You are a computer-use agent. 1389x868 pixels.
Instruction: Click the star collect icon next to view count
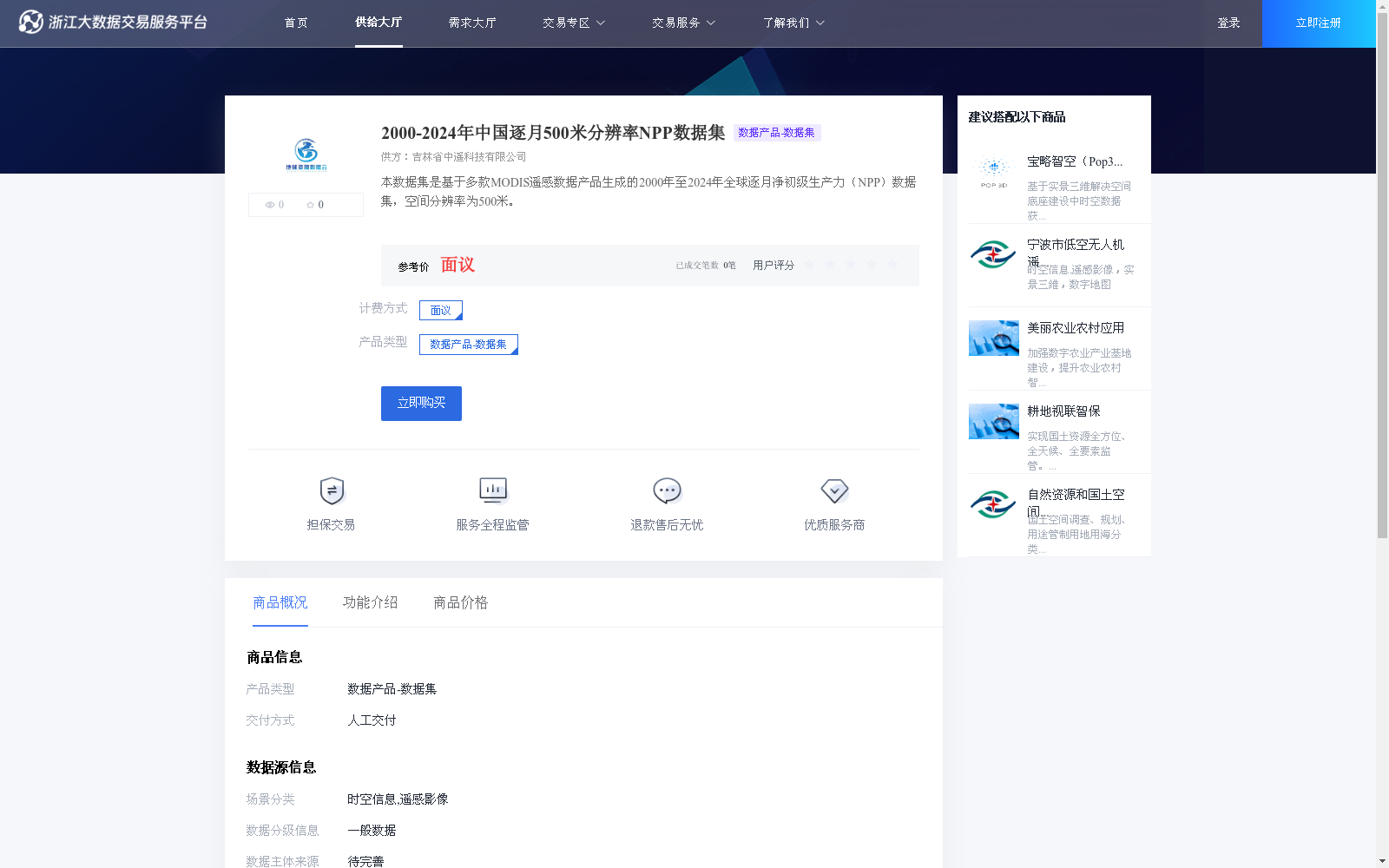(311, 205)
